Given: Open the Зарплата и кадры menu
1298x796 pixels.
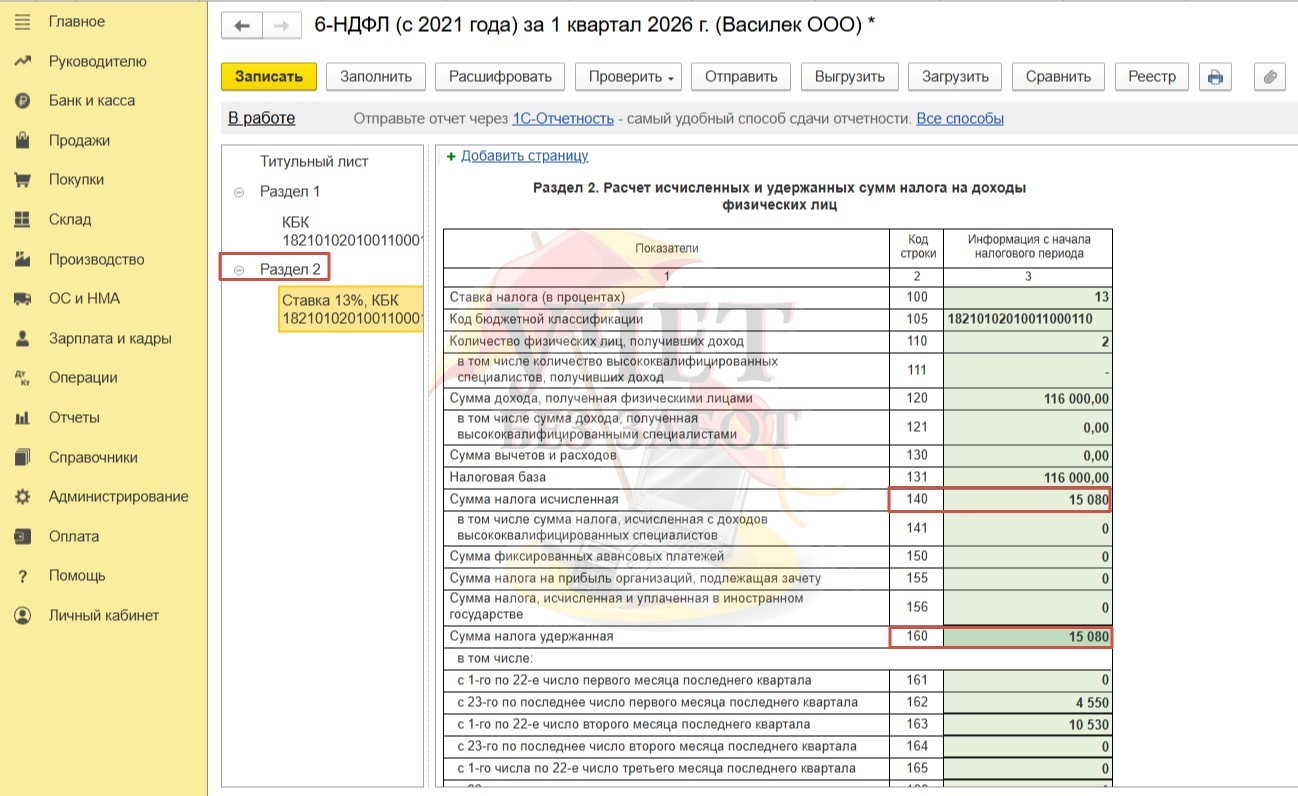Looking at the screenshot, I should pos(110,339).
